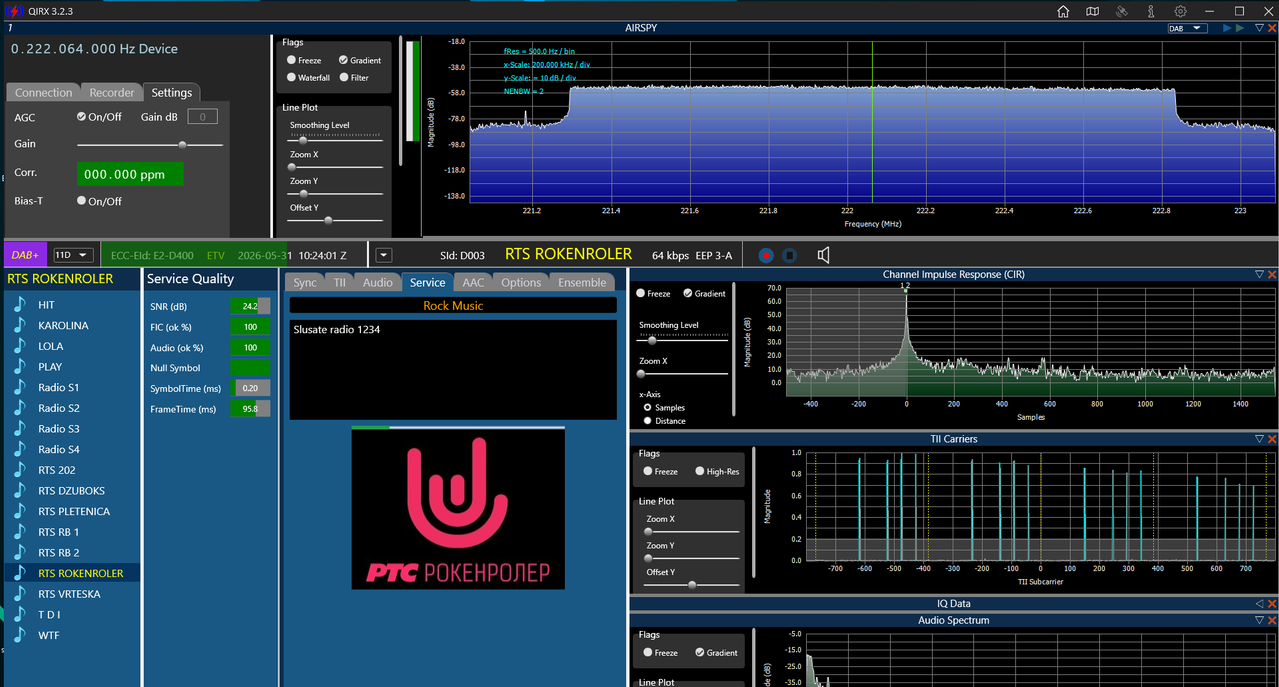Close the AIRSPY spectrum panel
Image resolution: width=1279 pixels, height=687 pixels.
[x=1272, y=28]
